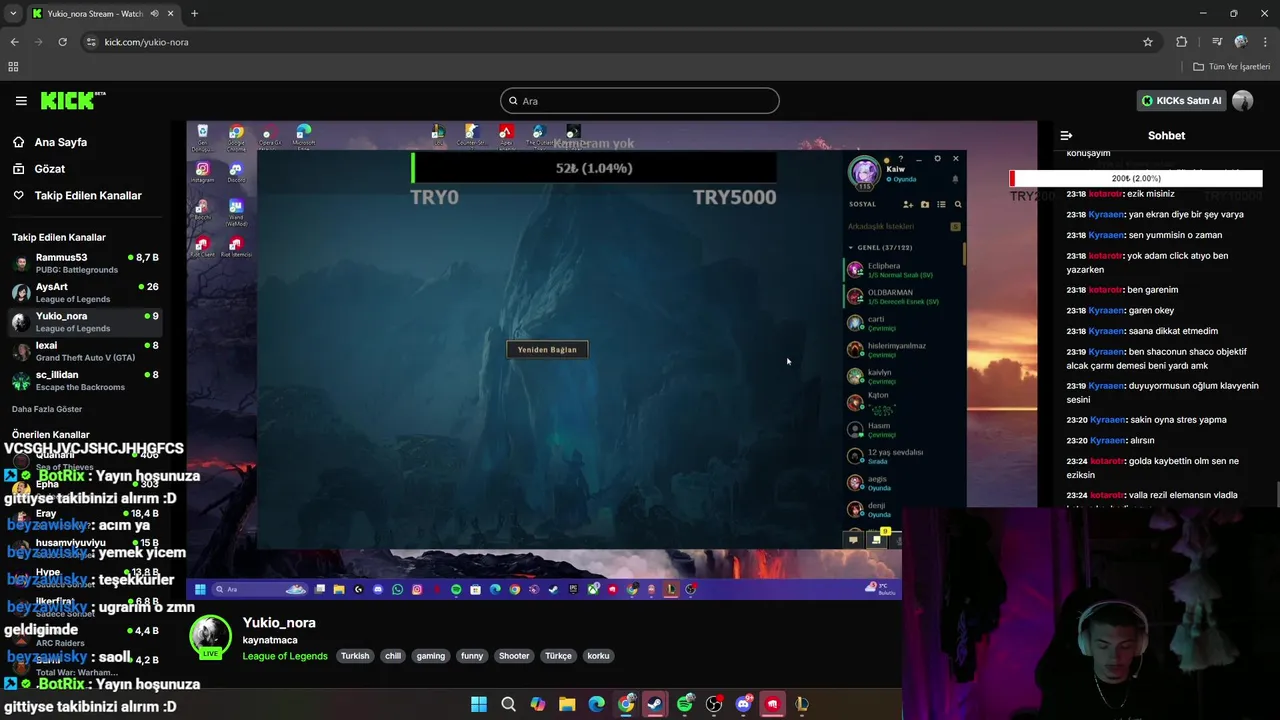Screen dimensions: 1280x720
Task: Open Spotify from the bottom taskbar
Action: coord(685,704)
